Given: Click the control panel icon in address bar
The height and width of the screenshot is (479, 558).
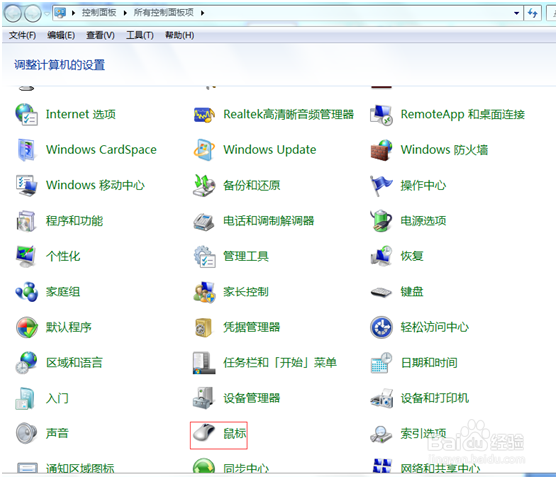Looking at the screenshot, I should coord(60,13).
